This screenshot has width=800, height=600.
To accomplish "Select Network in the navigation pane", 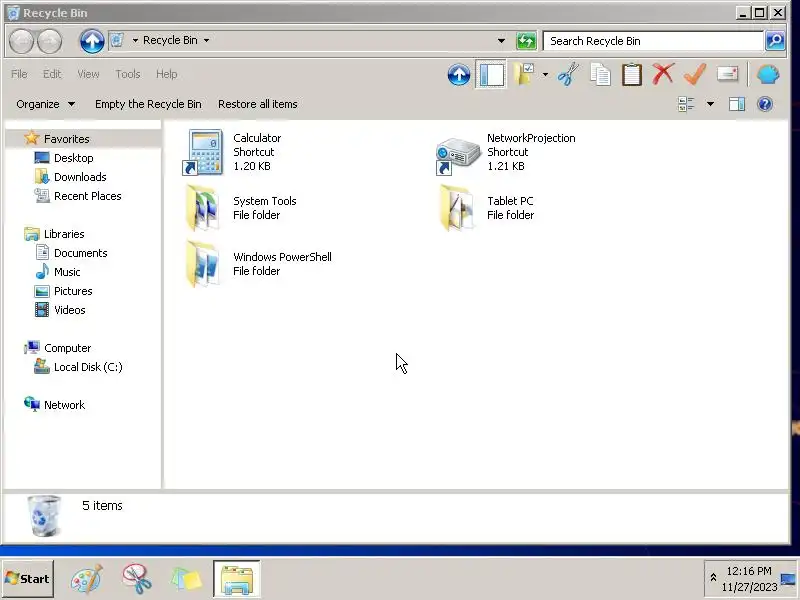I will [x=64, y=405].
